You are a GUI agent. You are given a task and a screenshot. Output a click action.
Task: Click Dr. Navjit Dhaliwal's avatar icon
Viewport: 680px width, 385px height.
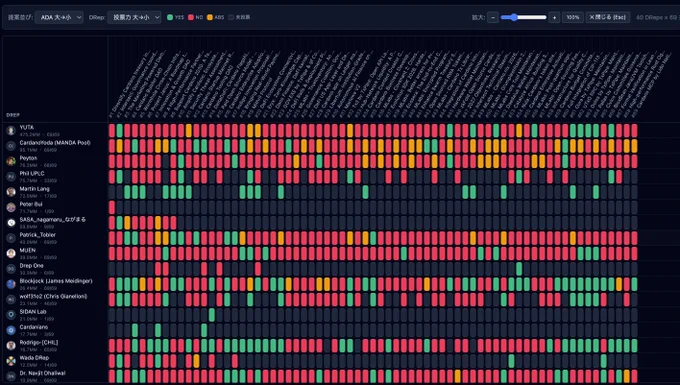(x=11, y=376)
